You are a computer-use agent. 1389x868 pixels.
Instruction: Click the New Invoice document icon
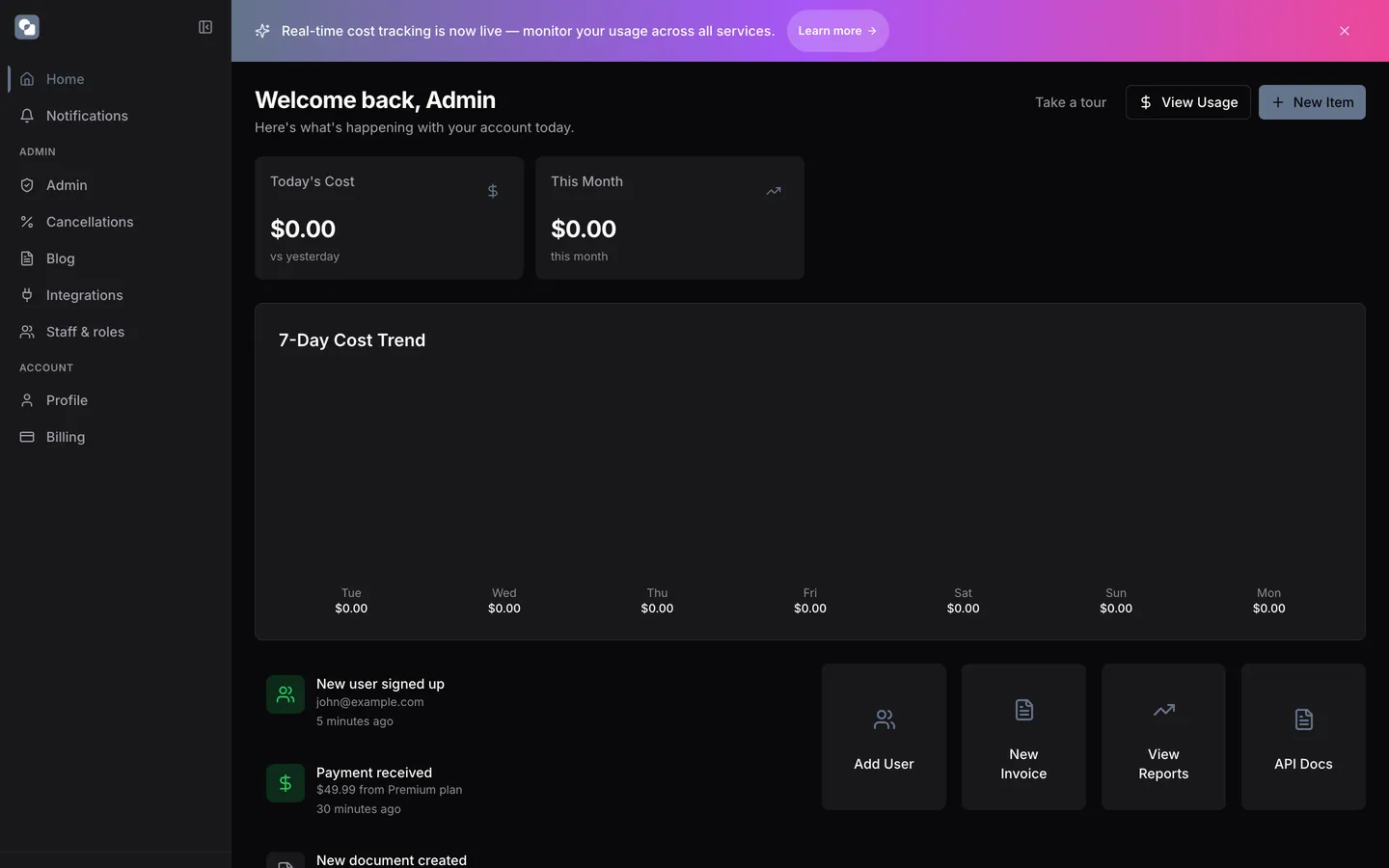coord(1024,710)
